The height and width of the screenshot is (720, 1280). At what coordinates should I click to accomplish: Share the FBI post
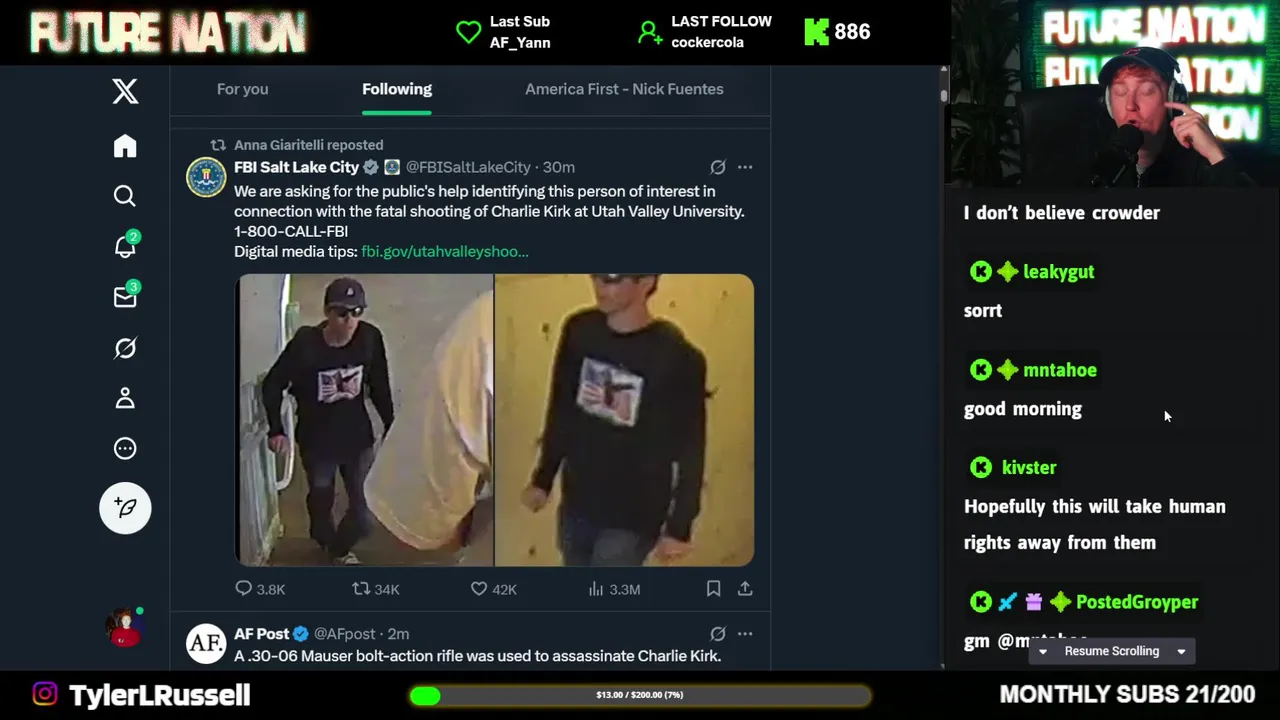point(745,589)
